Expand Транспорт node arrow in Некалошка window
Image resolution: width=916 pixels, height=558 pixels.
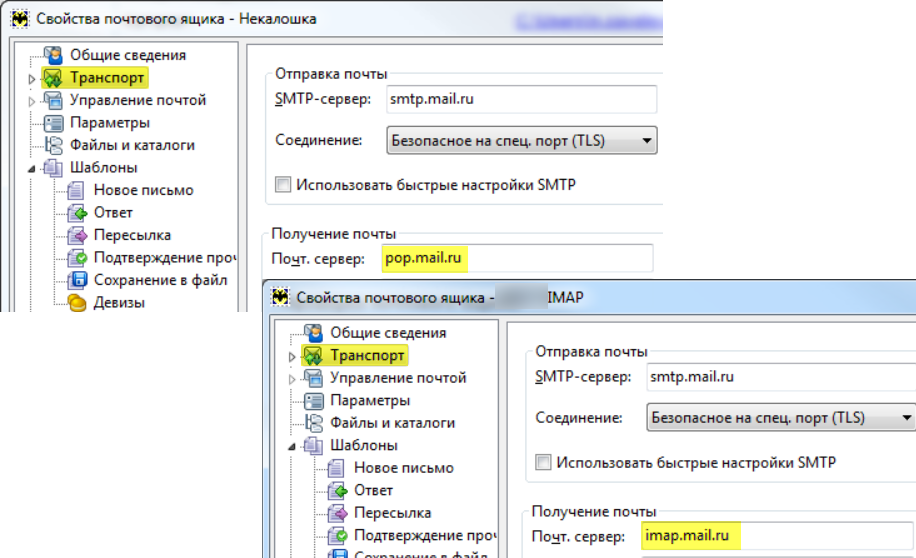coord(32,78)
